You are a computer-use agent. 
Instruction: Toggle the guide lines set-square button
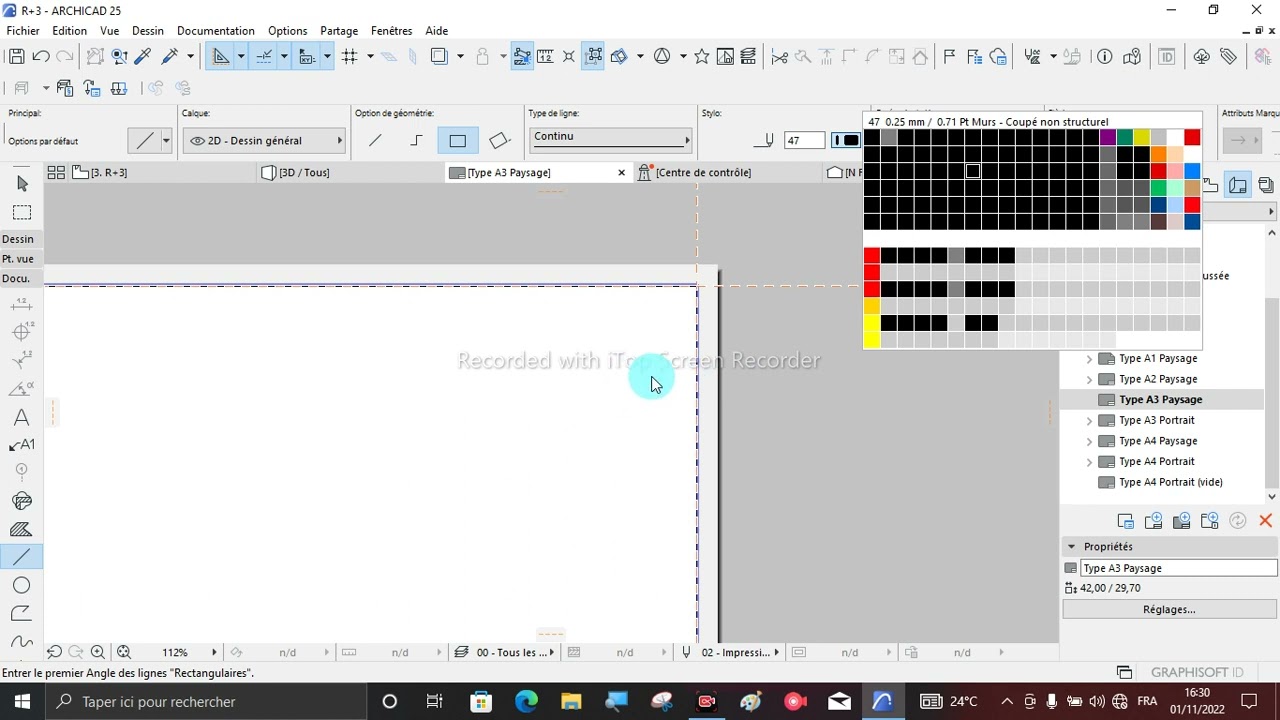(x=221, y=57)
